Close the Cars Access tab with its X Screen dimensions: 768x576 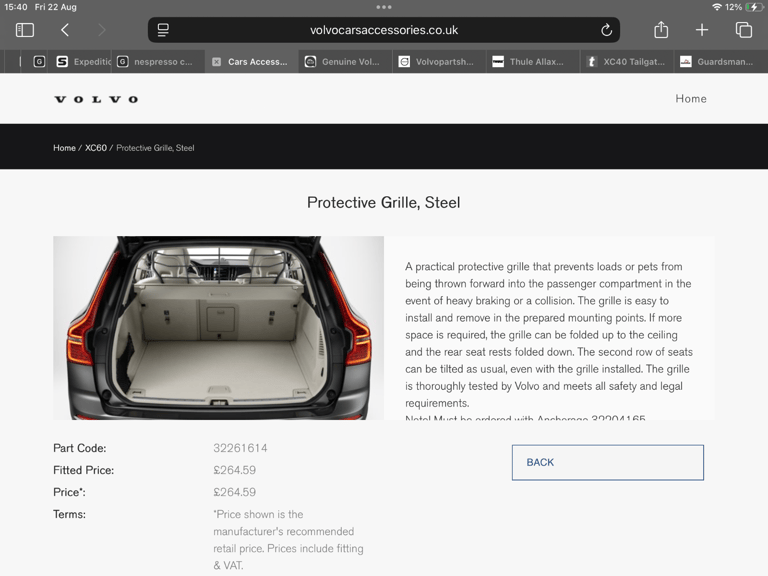pos(216,62)
